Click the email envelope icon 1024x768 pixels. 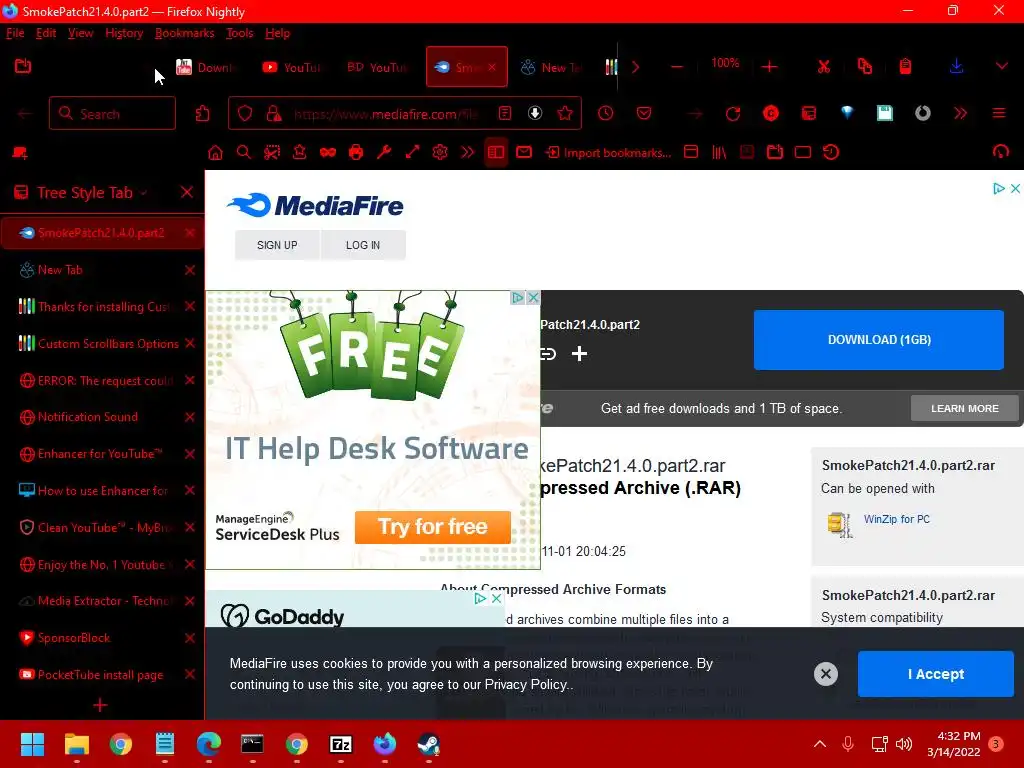524,152
